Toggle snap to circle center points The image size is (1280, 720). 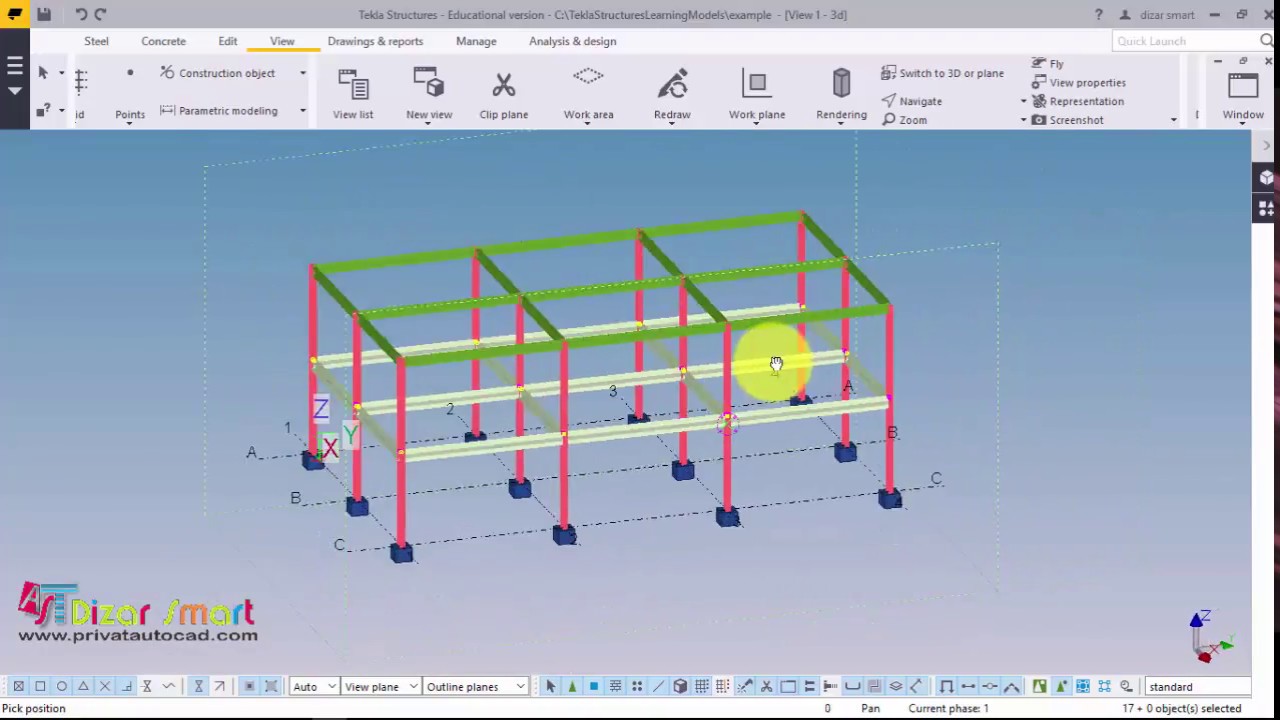62,686
